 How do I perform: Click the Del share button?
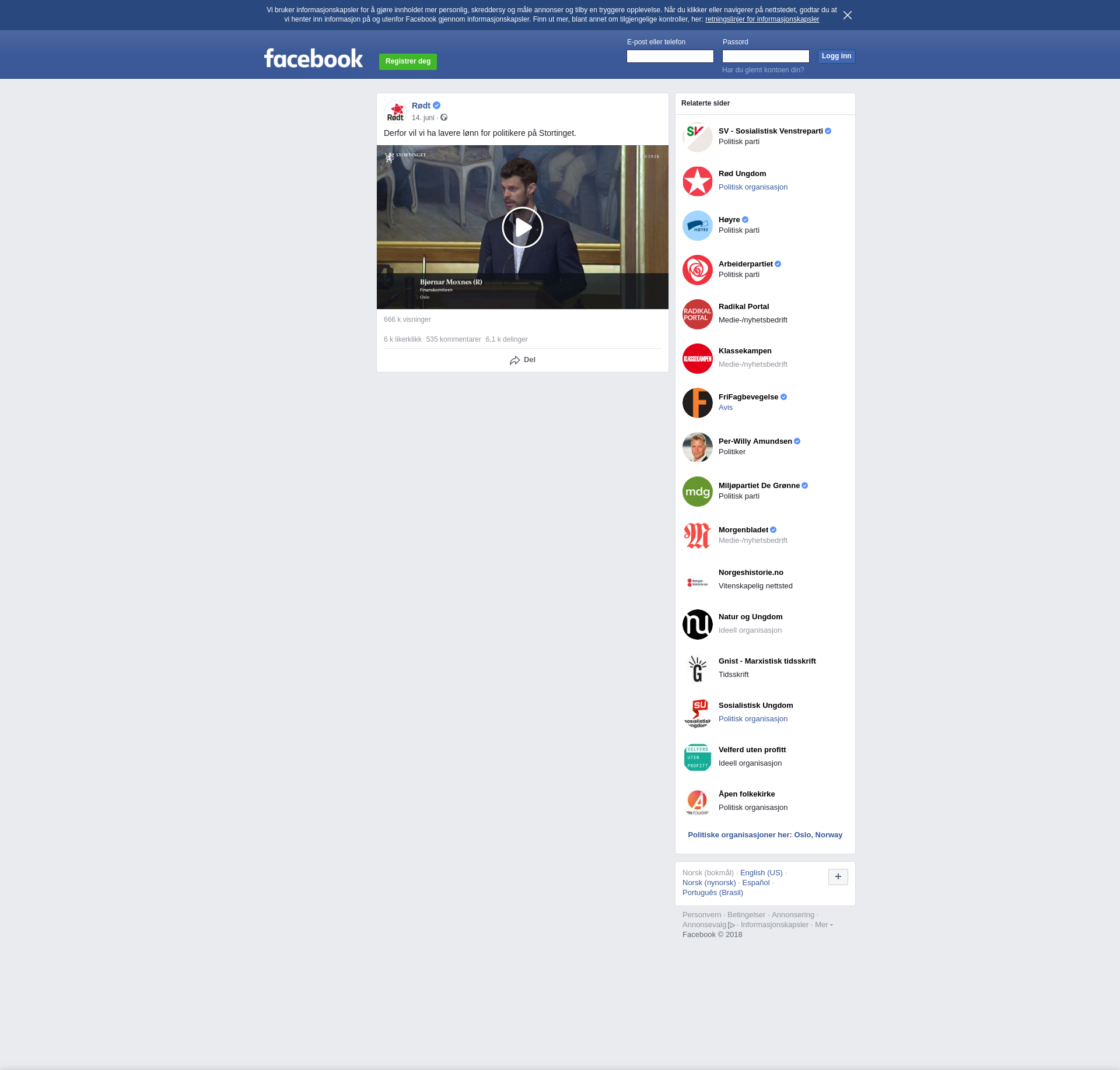pyautogui.click(x=522, y=360)
